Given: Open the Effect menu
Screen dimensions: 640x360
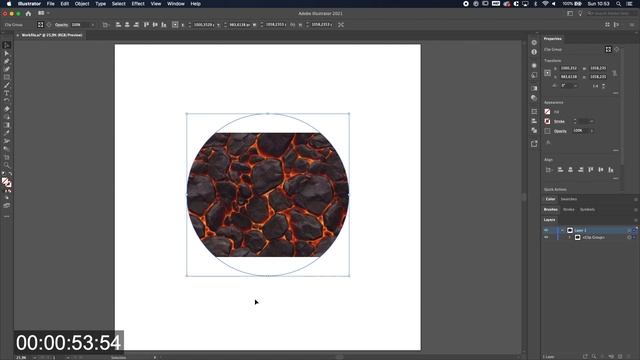Looking at the screenshot, I should pos(138,4).
